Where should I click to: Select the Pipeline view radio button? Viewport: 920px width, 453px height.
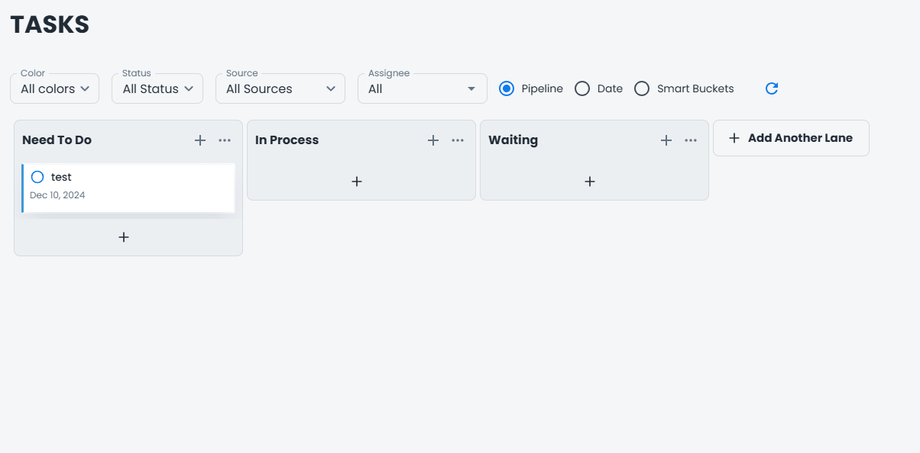[507, 89]
